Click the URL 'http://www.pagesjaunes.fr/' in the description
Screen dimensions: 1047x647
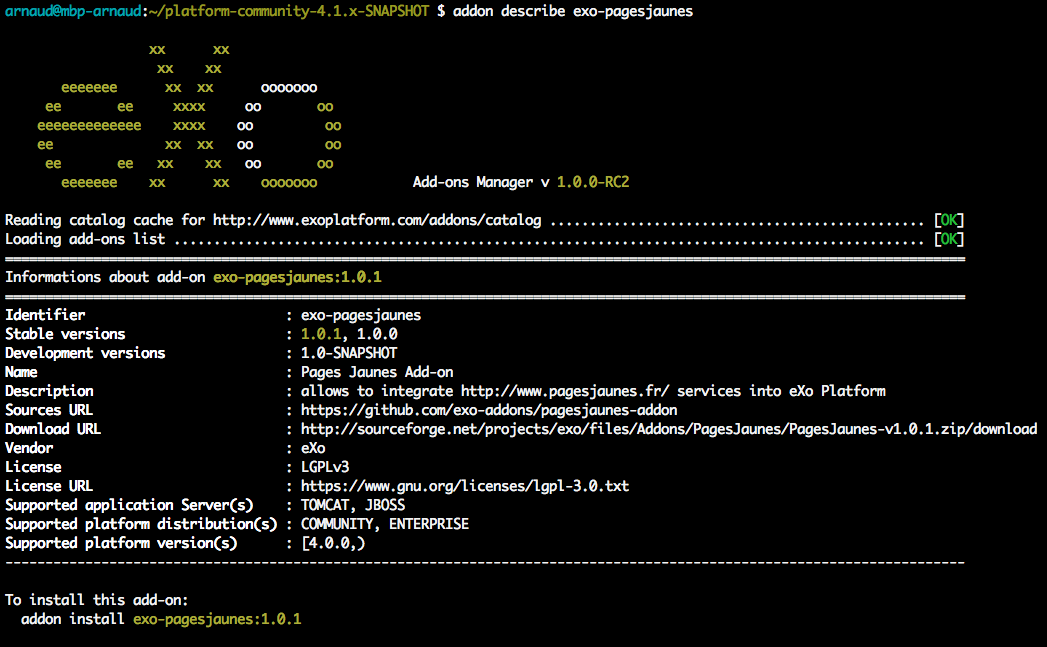click(565, 391)
